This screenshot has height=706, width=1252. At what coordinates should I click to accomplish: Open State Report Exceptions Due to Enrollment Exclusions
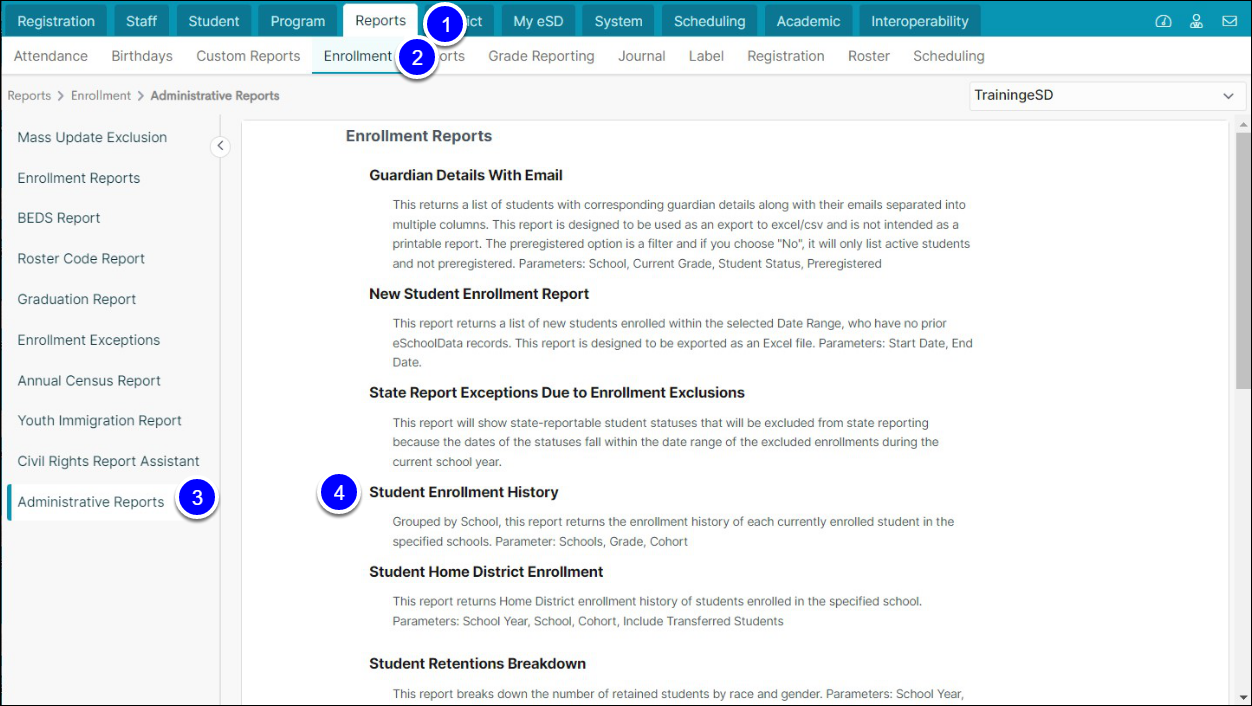(557, 392)
